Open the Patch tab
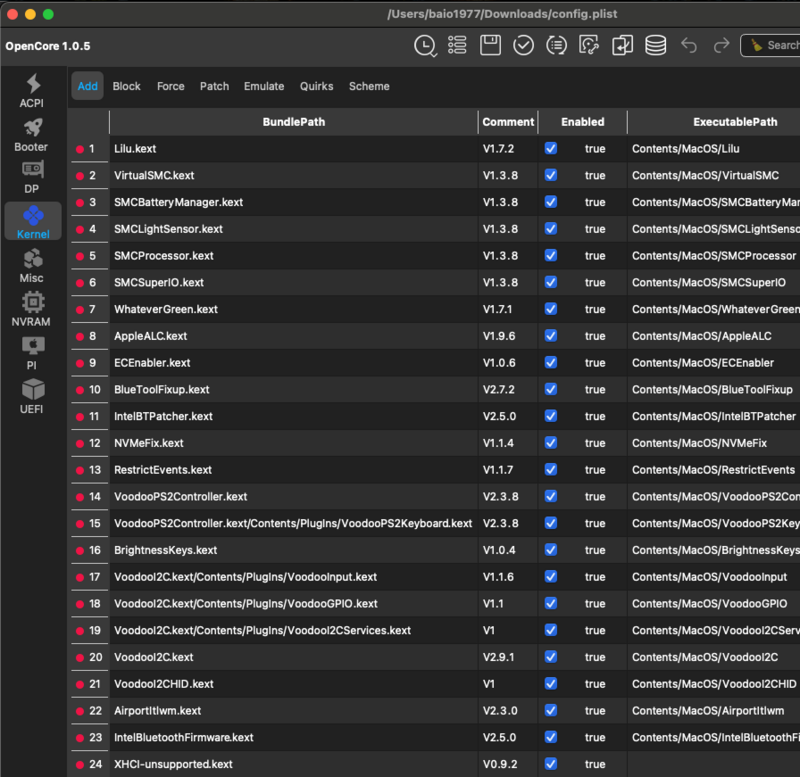 214,86
